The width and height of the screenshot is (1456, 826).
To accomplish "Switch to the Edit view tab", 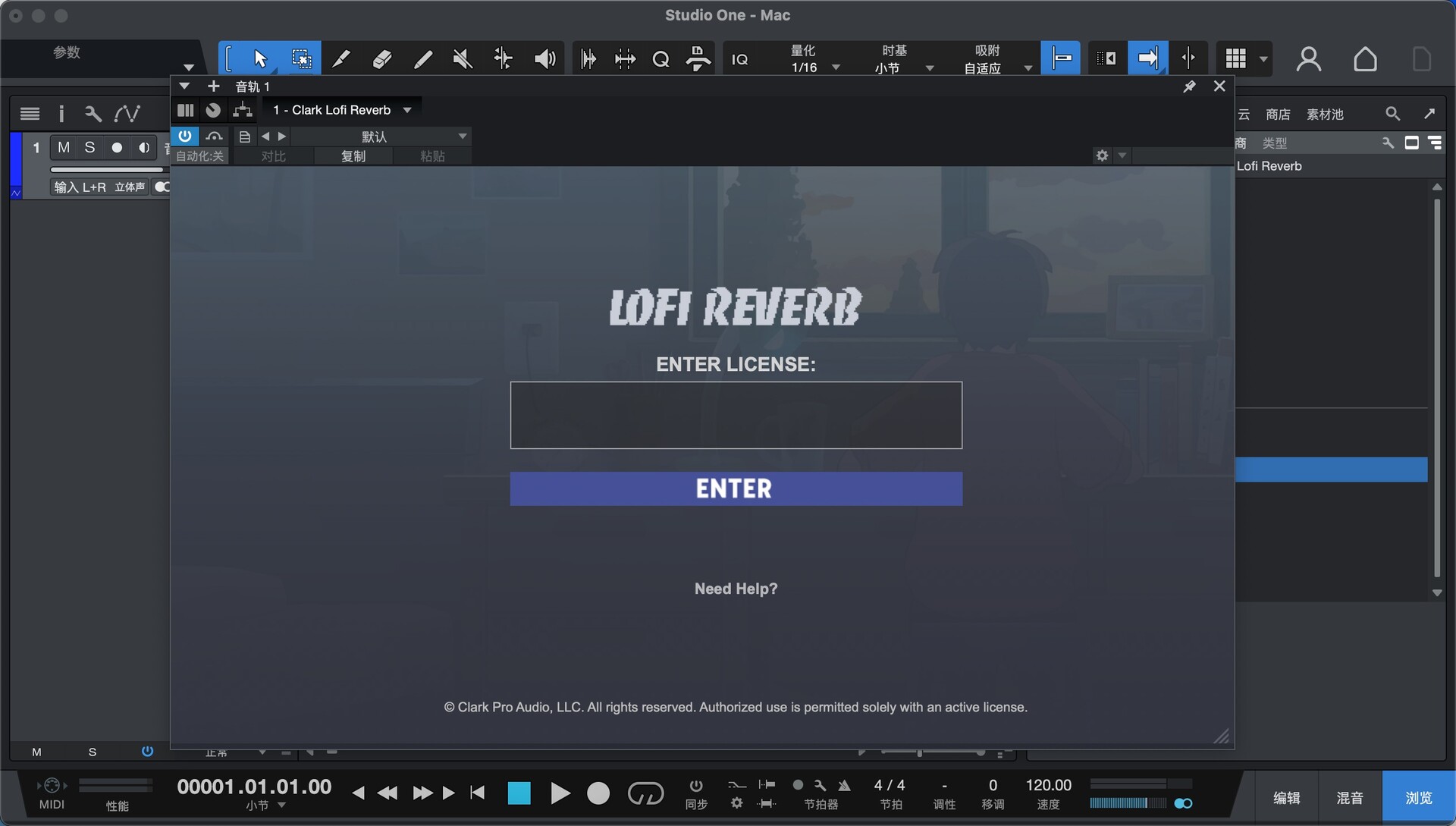I will pyautogui.click(x=1286, y=798).
